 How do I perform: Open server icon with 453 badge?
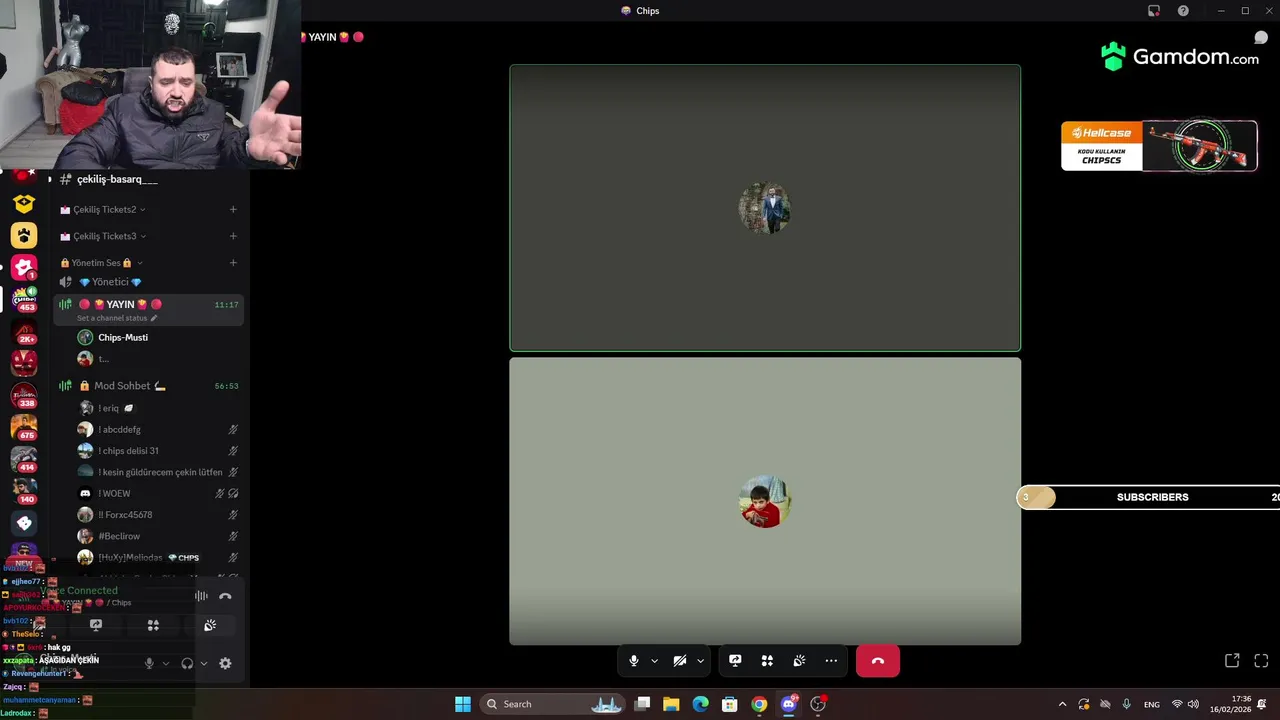coord(24,298)
